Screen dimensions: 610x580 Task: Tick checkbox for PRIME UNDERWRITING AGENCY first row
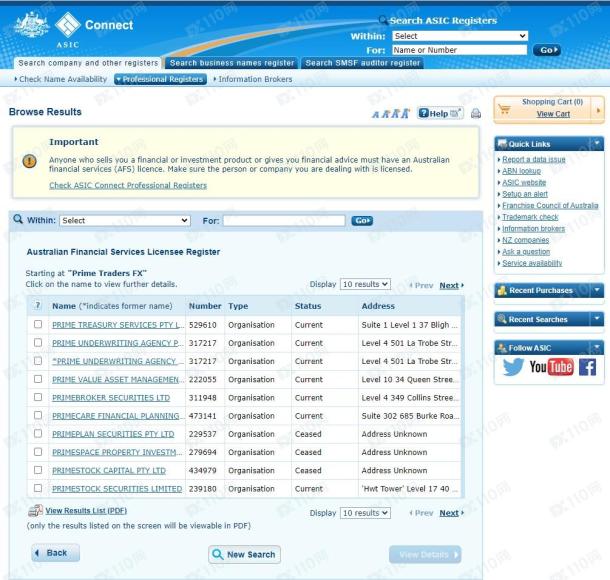(x=38, y=342)
